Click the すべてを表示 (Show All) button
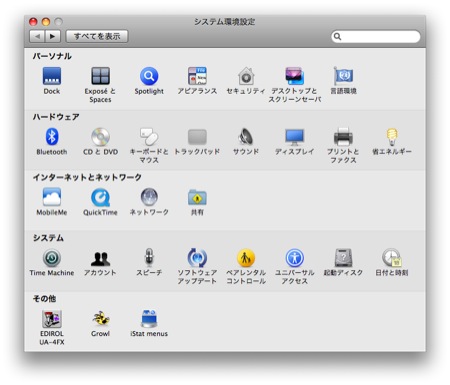 [x=97, y=36]
